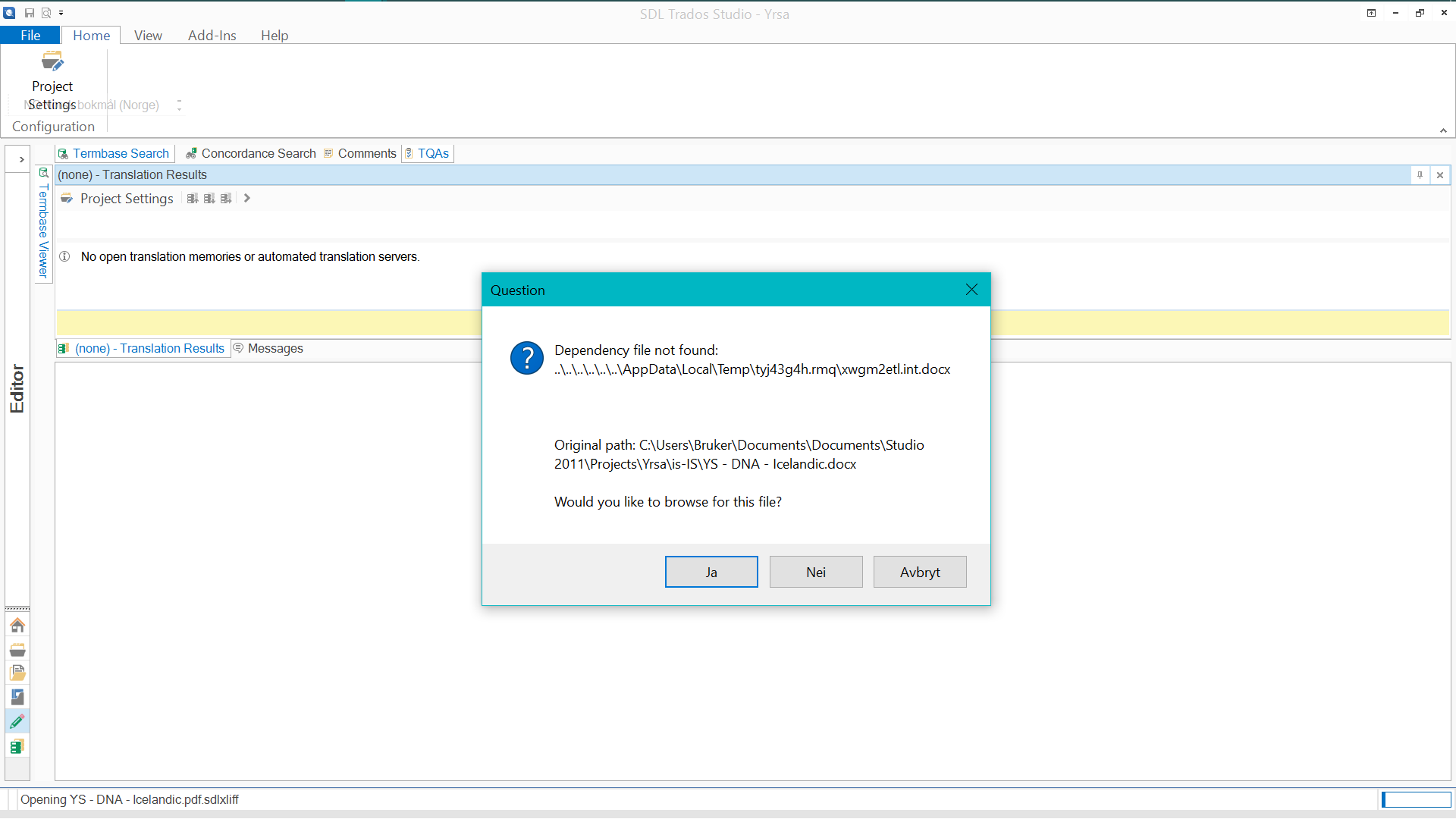Screen dimensions: 1456x819
Task: Switch to the Messages tab
Action: [268, 348]
